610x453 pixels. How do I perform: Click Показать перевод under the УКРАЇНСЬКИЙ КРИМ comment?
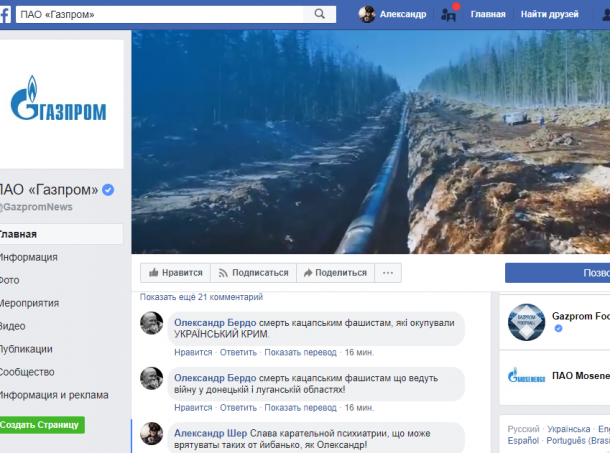pyautogui.click(x=300, y=352)
